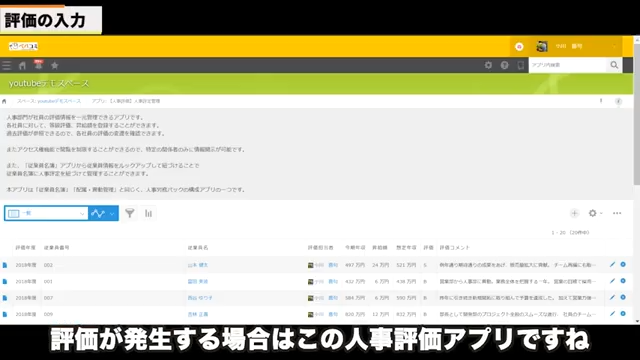
Task: Sort by 評価コメント column header
Action: [x=455, y=248]
